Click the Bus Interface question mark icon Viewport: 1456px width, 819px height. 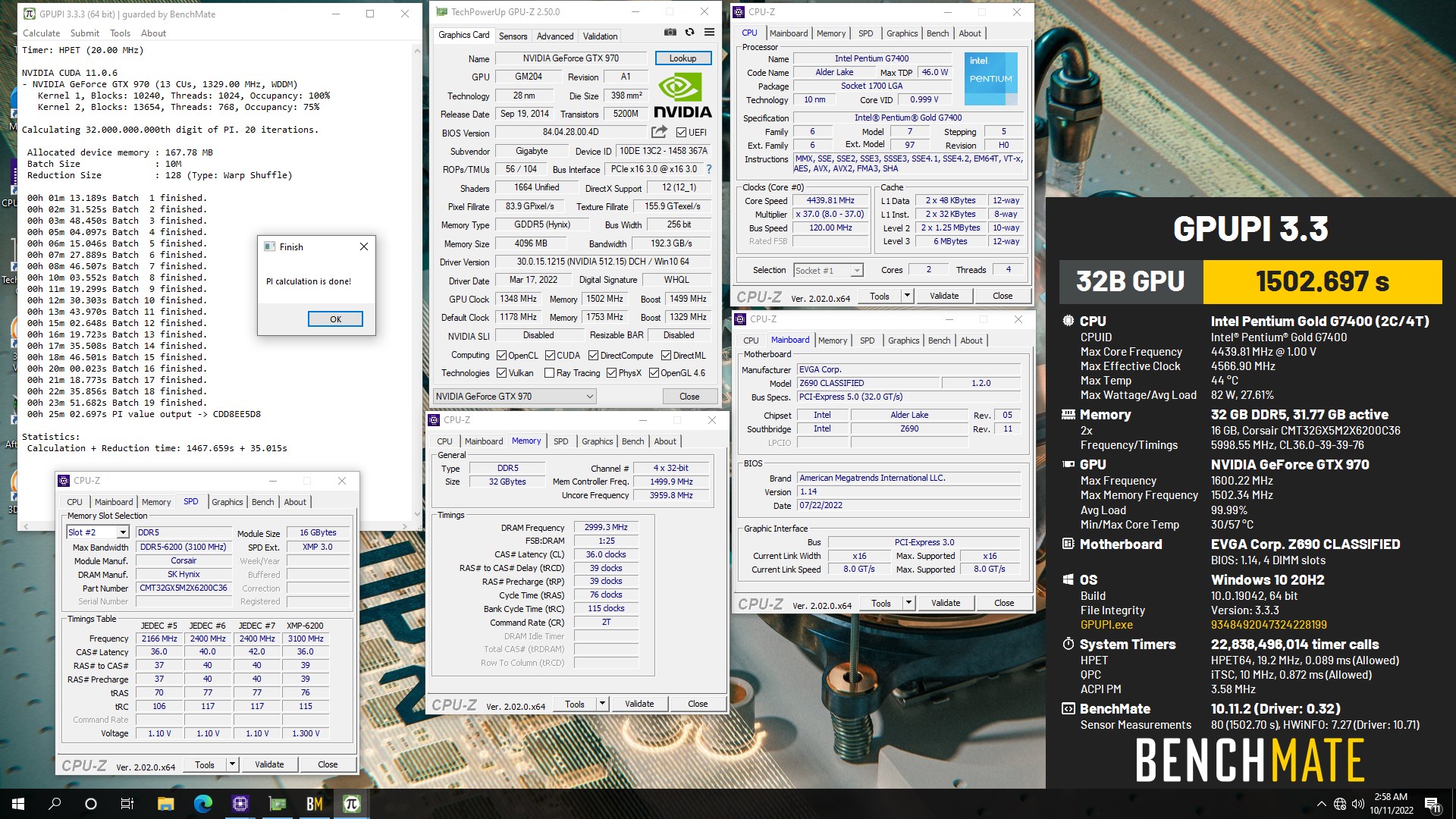pyautogui.click(x=709, y=169)
